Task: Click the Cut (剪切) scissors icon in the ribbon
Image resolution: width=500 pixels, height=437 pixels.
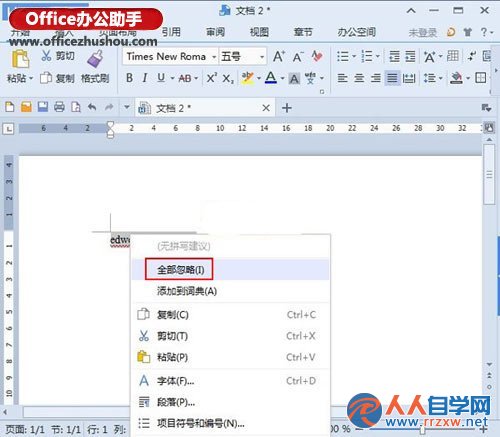Action: click(x=46, y=56)
